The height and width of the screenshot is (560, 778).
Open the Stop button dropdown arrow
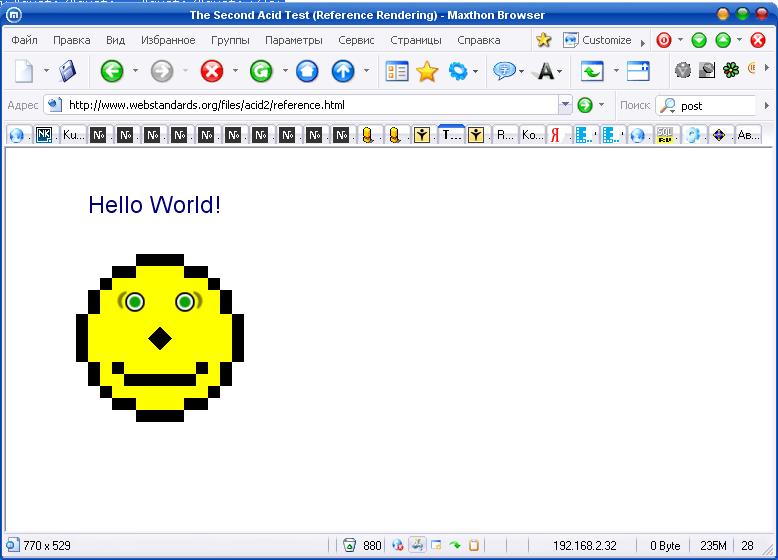(x=235, y=71)
